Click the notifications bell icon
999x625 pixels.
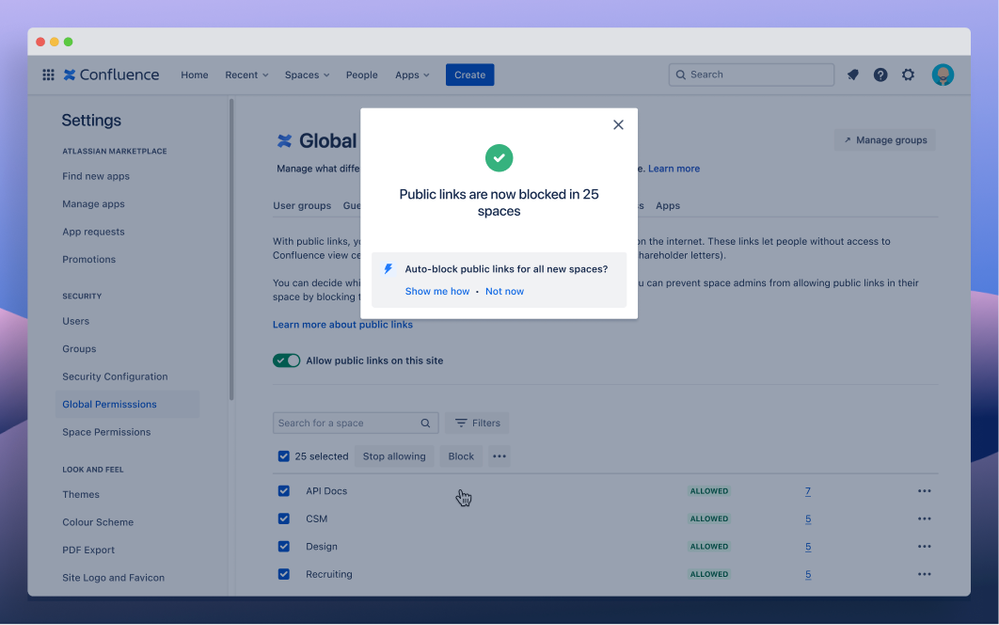coord(852,75)
